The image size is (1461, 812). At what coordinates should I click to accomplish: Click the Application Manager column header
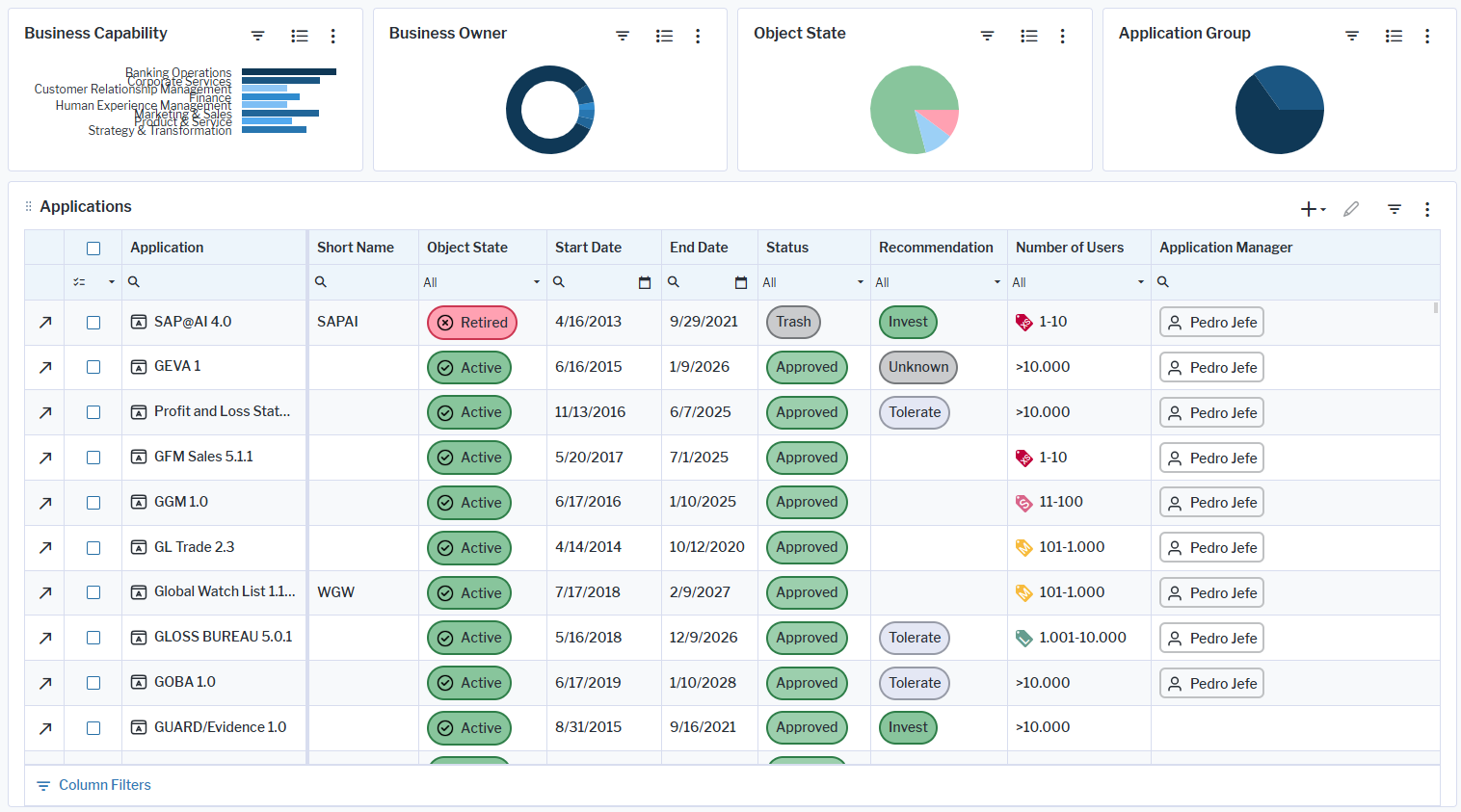(x=1226, y=248)
